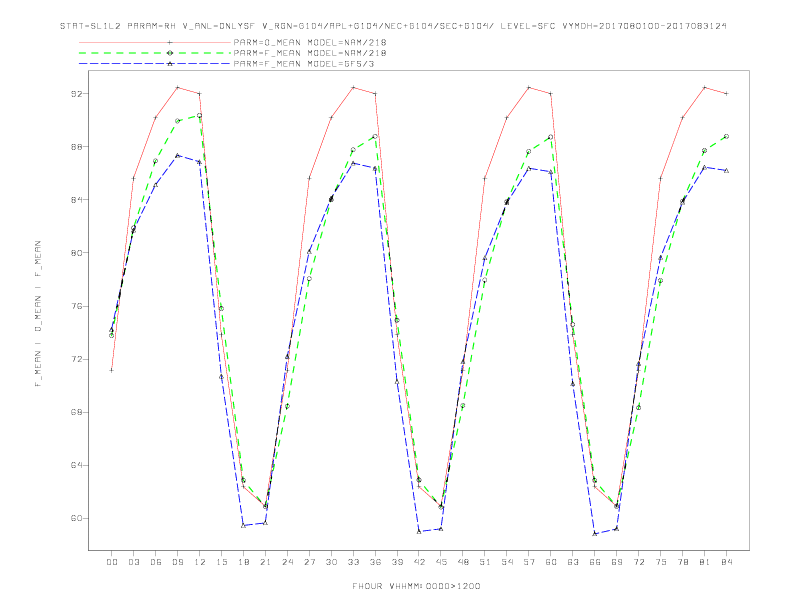Click x-axis forecast hour label 45
Image resolution: width=792 pixels, height=612 pixels.
pos(441,562)
